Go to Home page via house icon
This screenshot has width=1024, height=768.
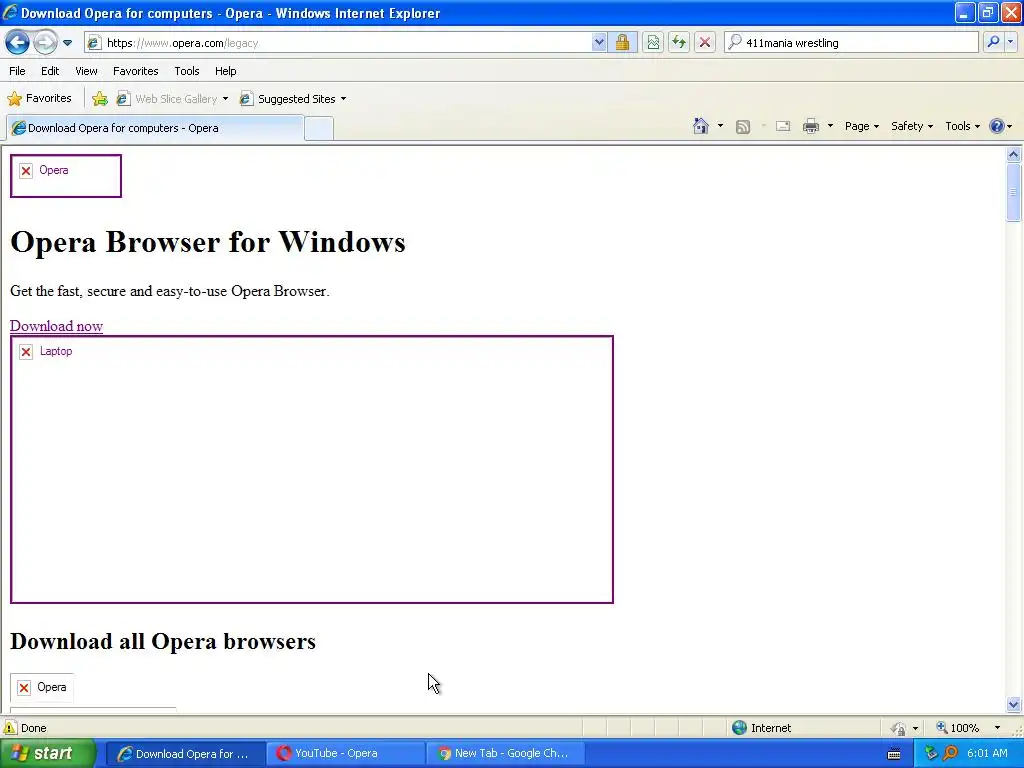701,126
